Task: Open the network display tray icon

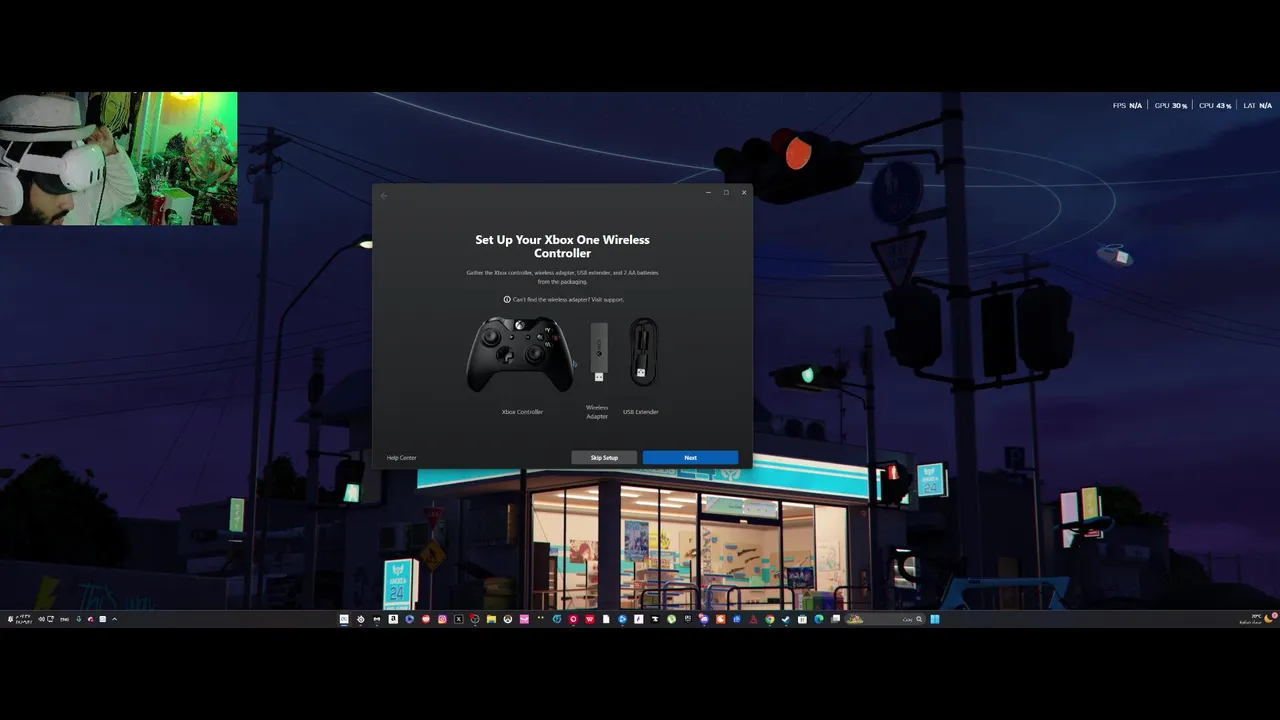Action: coord(50,619)
